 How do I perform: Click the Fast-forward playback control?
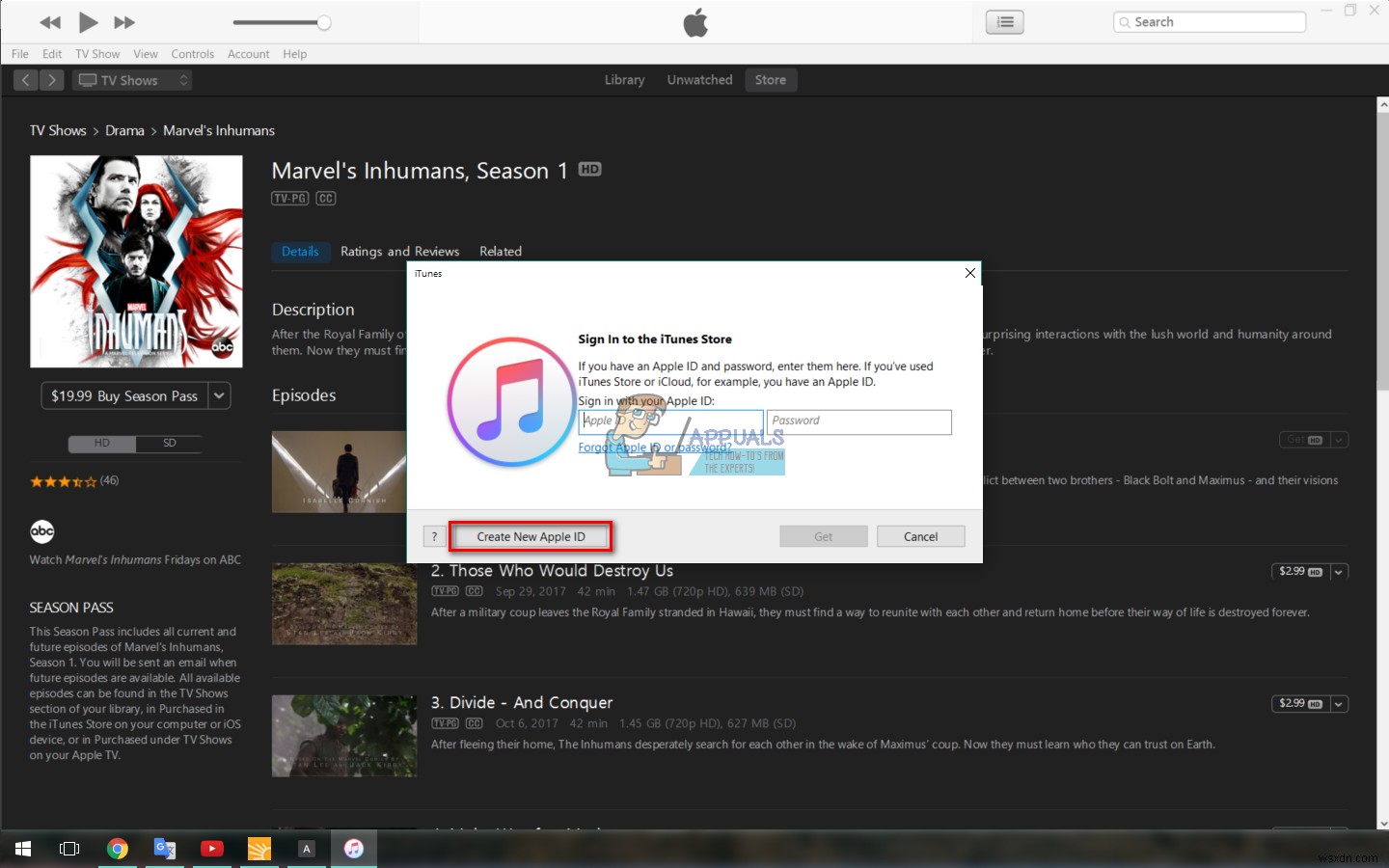123,22
